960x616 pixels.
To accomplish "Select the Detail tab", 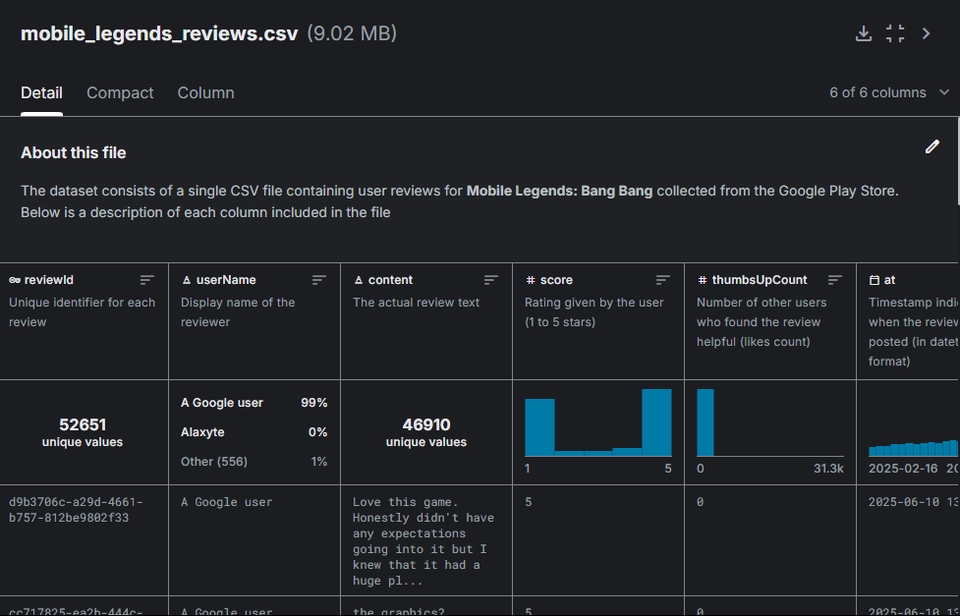I will (x=41, y=92).
